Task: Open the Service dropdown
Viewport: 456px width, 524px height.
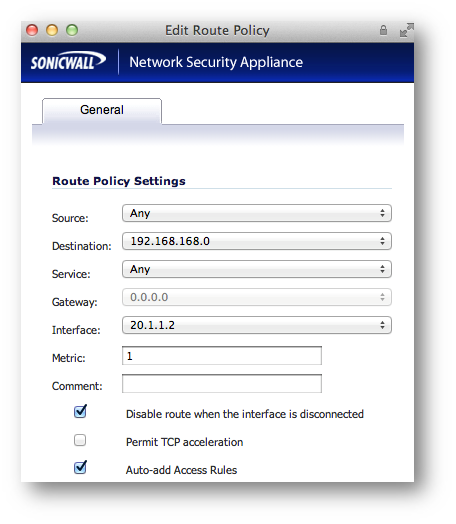Action: tap(257, 269)
